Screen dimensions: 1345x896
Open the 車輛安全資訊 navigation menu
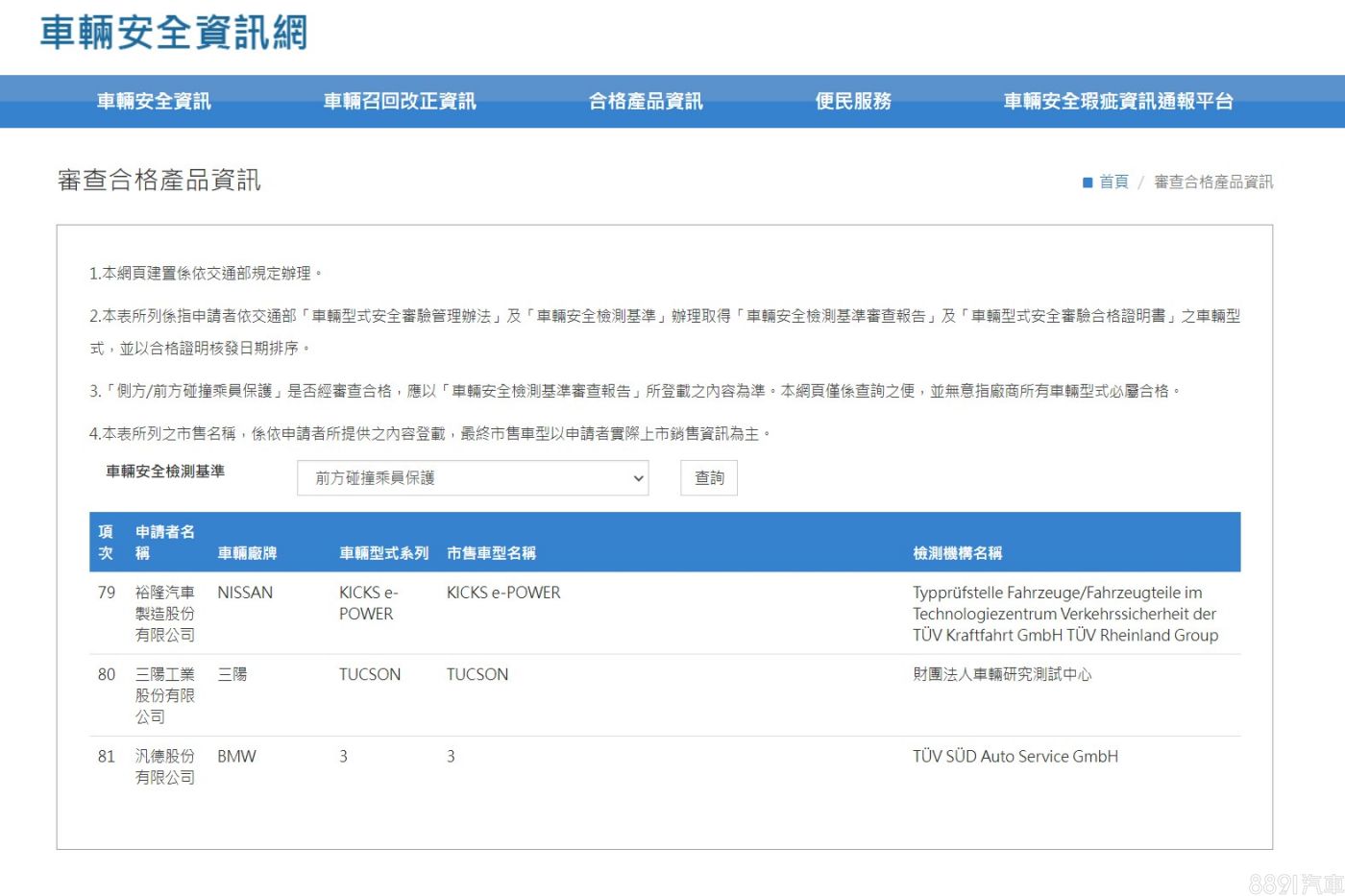click(154, 101)
